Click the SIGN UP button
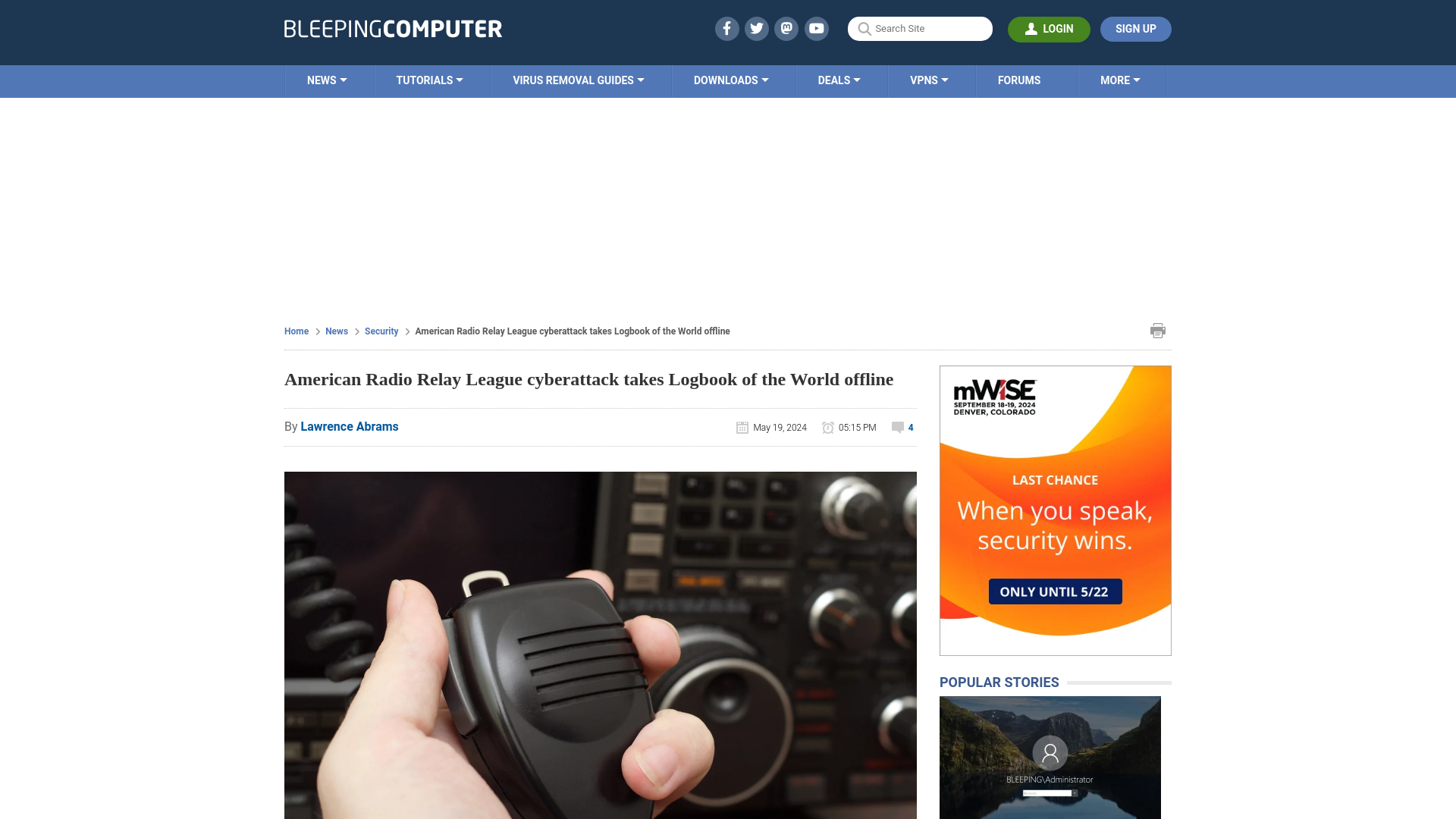Viewport: 1456px width, 819px height. [x=1136, y=29]
